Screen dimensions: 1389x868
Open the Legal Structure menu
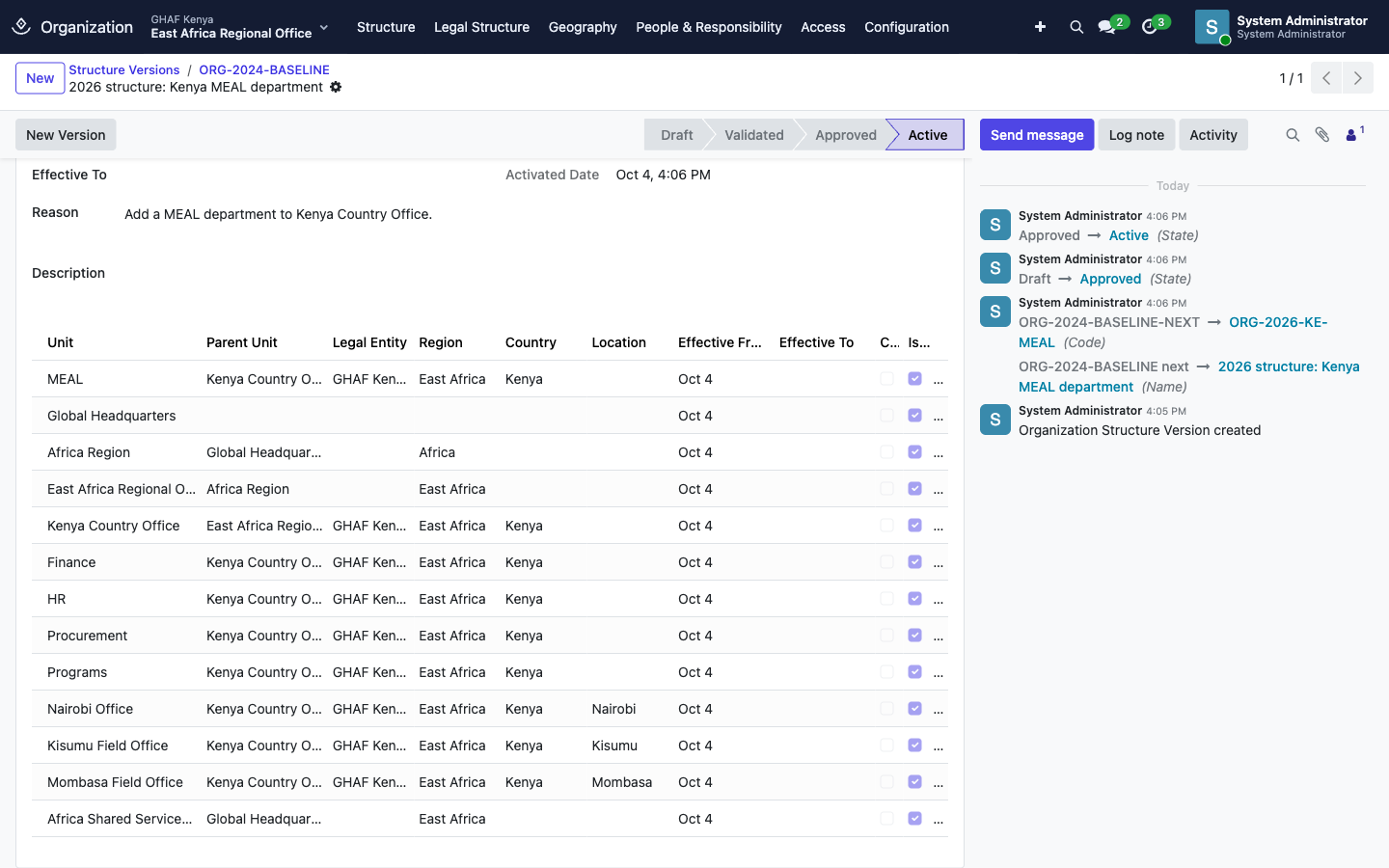(481, 27)
